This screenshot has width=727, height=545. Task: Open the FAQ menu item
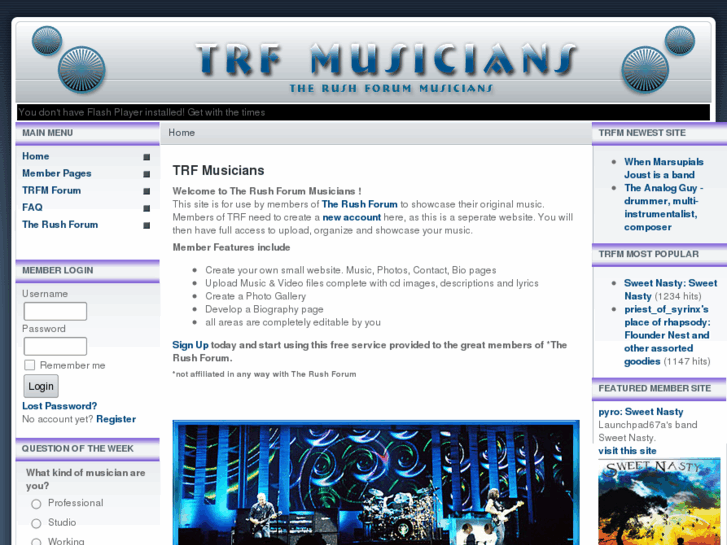(32, 207)
